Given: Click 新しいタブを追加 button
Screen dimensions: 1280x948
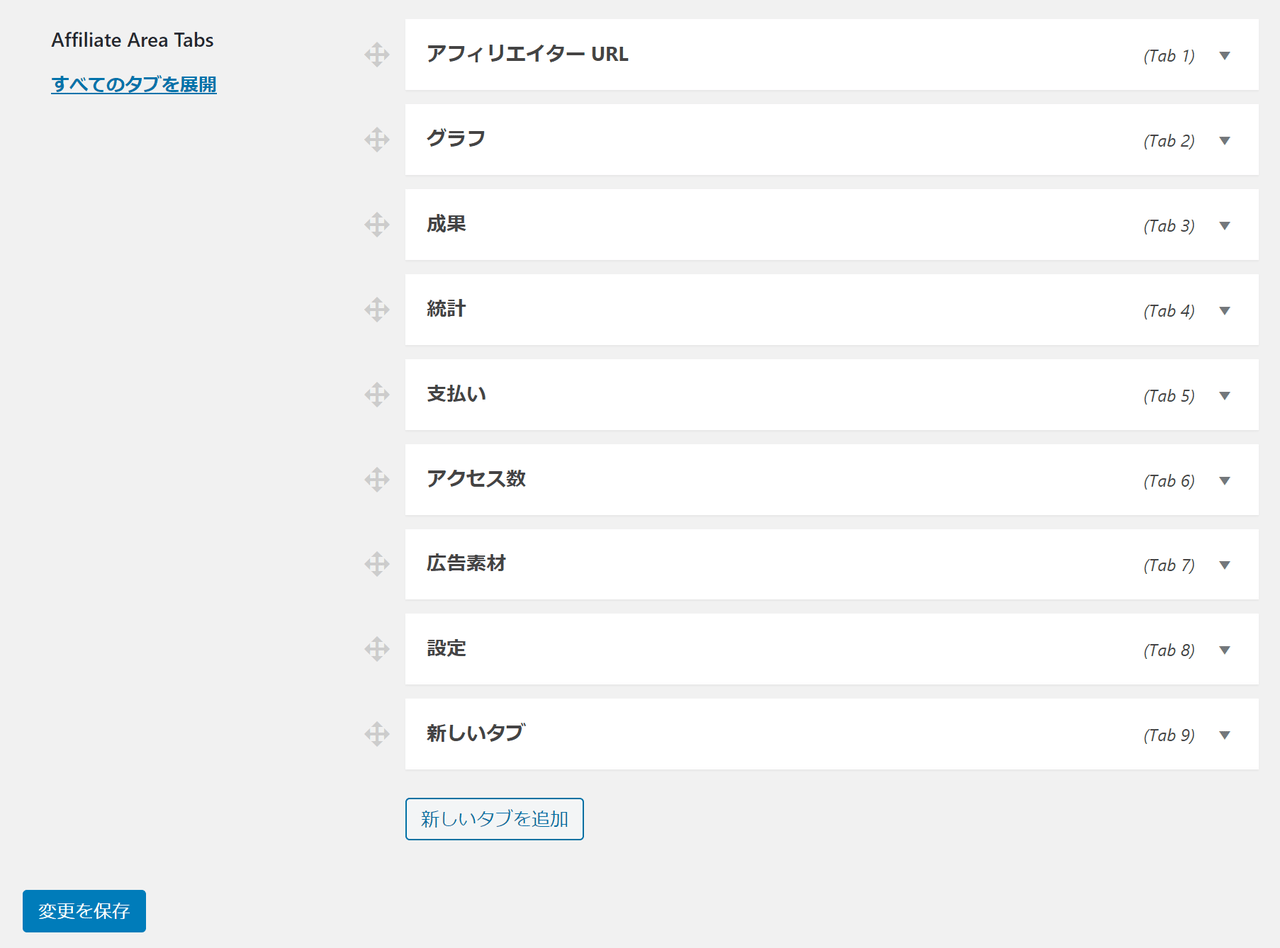Looking at the screenshot, I should pyautogui.click(x=494, y=819).
